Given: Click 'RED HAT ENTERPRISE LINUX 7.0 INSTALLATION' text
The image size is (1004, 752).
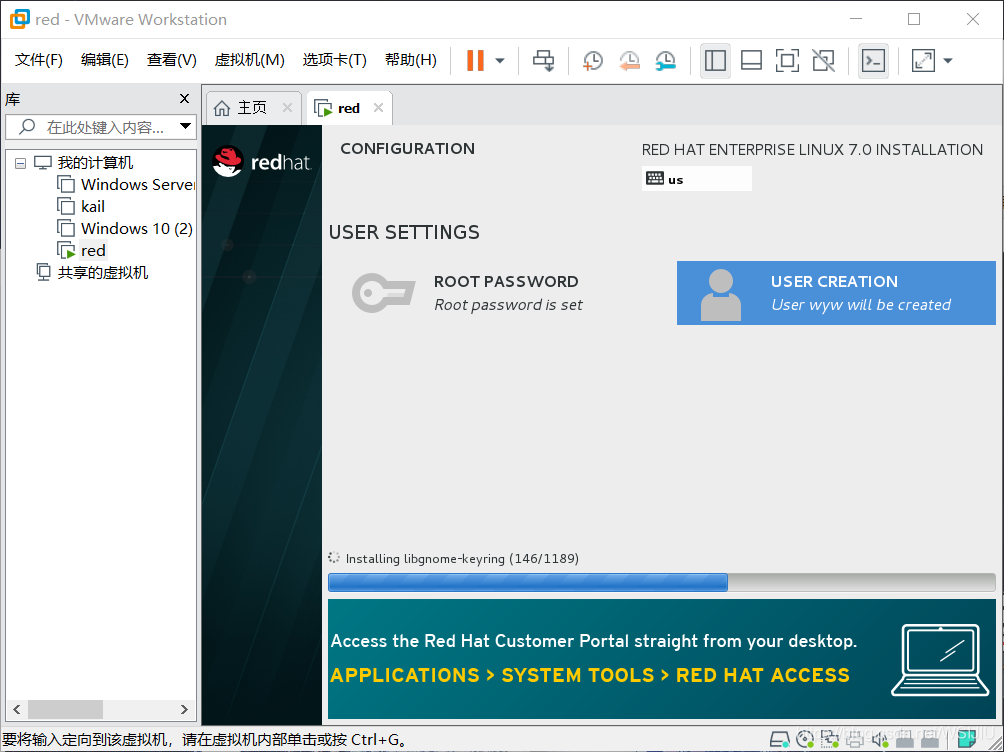Looking at the screenshot, I should coord(812,150).
